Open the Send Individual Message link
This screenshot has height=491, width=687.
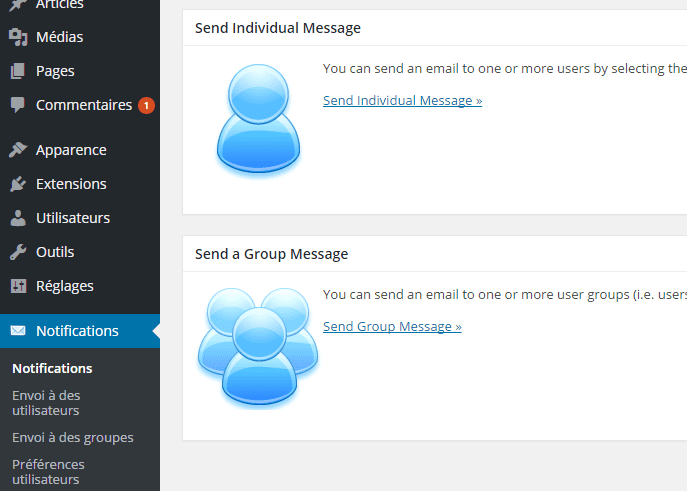coord(402,101)
